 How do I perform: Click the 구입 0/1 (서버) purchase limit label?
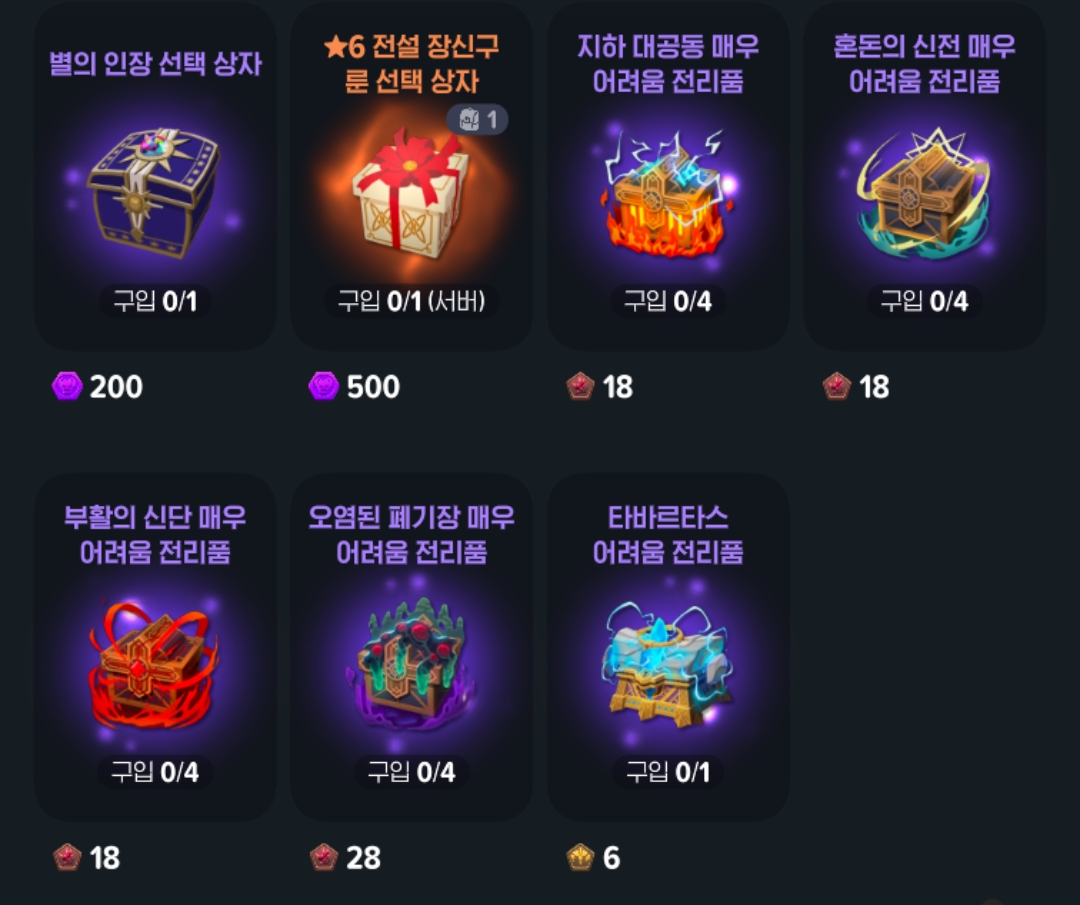click(x=411, y=301)
